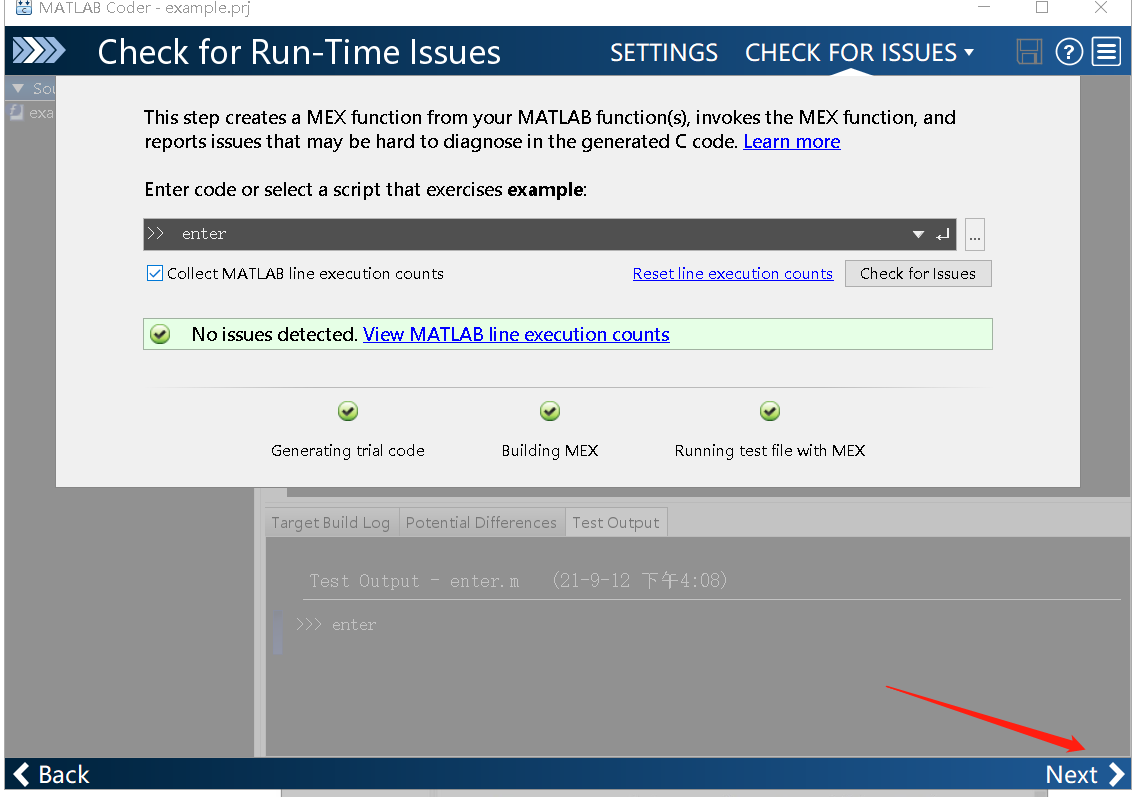Open the SETTINGS step in header
The image size is (1146, 797).
[664, 53]
